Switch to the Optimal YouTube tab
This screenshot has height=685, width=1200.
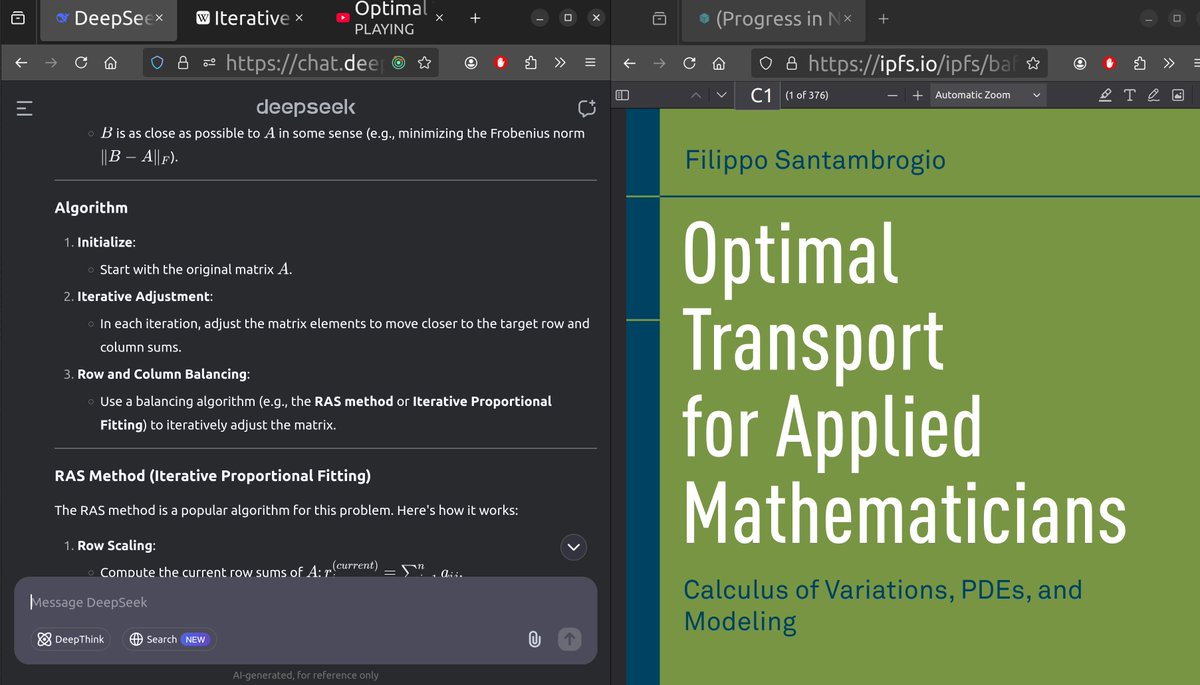390,17
